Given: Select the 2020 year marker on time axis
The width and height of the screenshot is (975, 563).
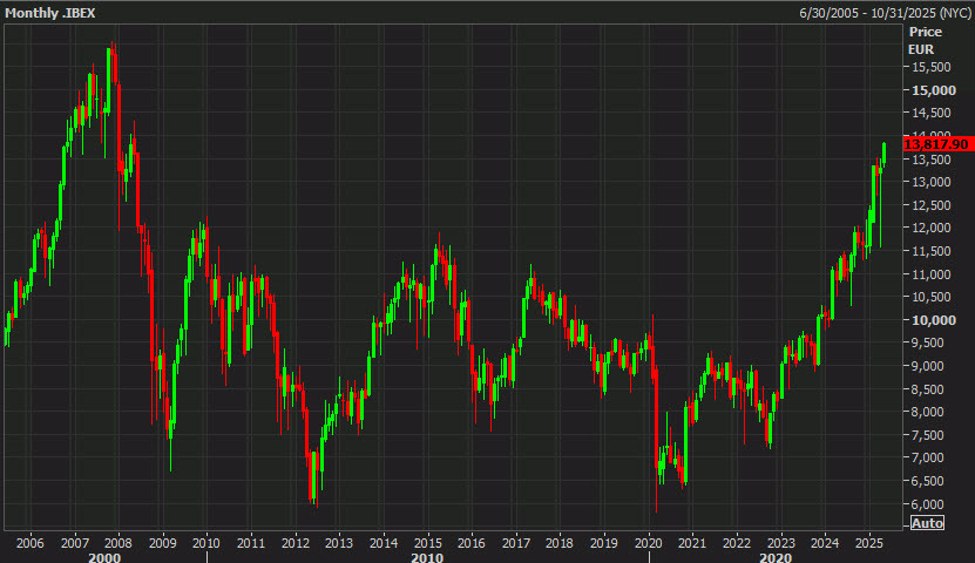Looking at the screenshot, I should point(649,543).
